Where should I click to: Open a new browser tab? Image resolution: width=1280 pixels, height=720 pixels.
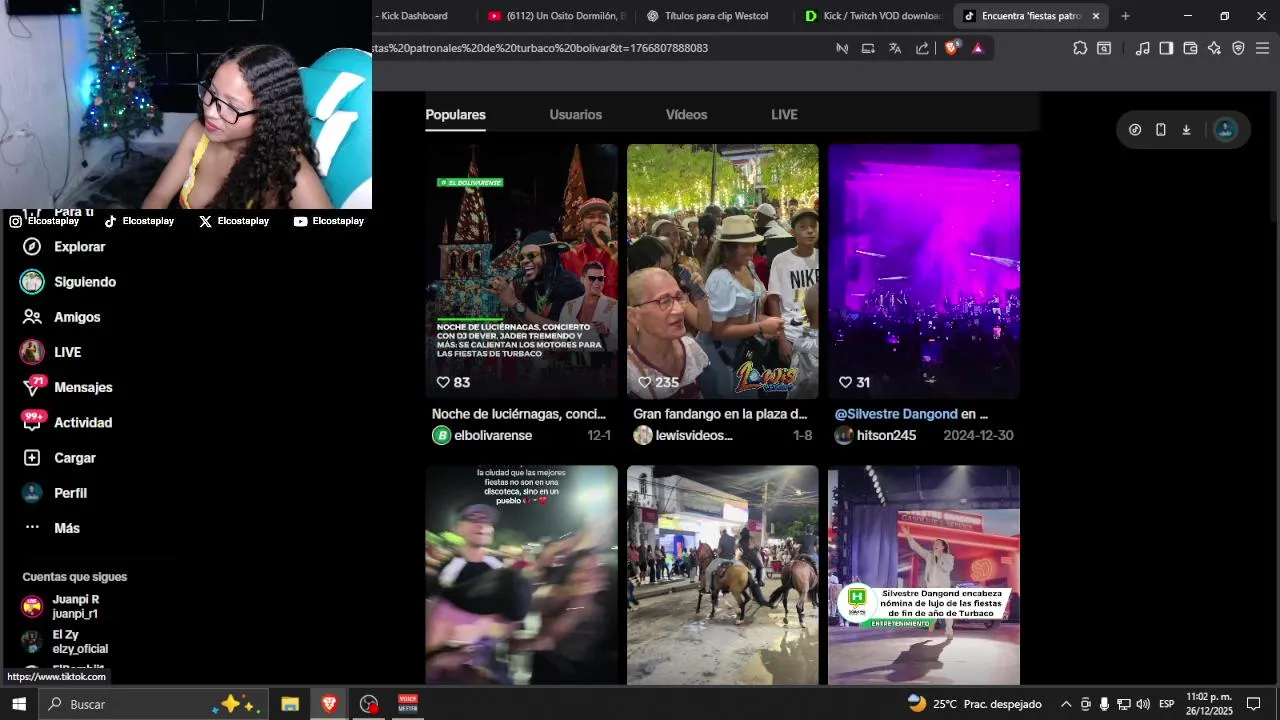(x=1125, y=16)
